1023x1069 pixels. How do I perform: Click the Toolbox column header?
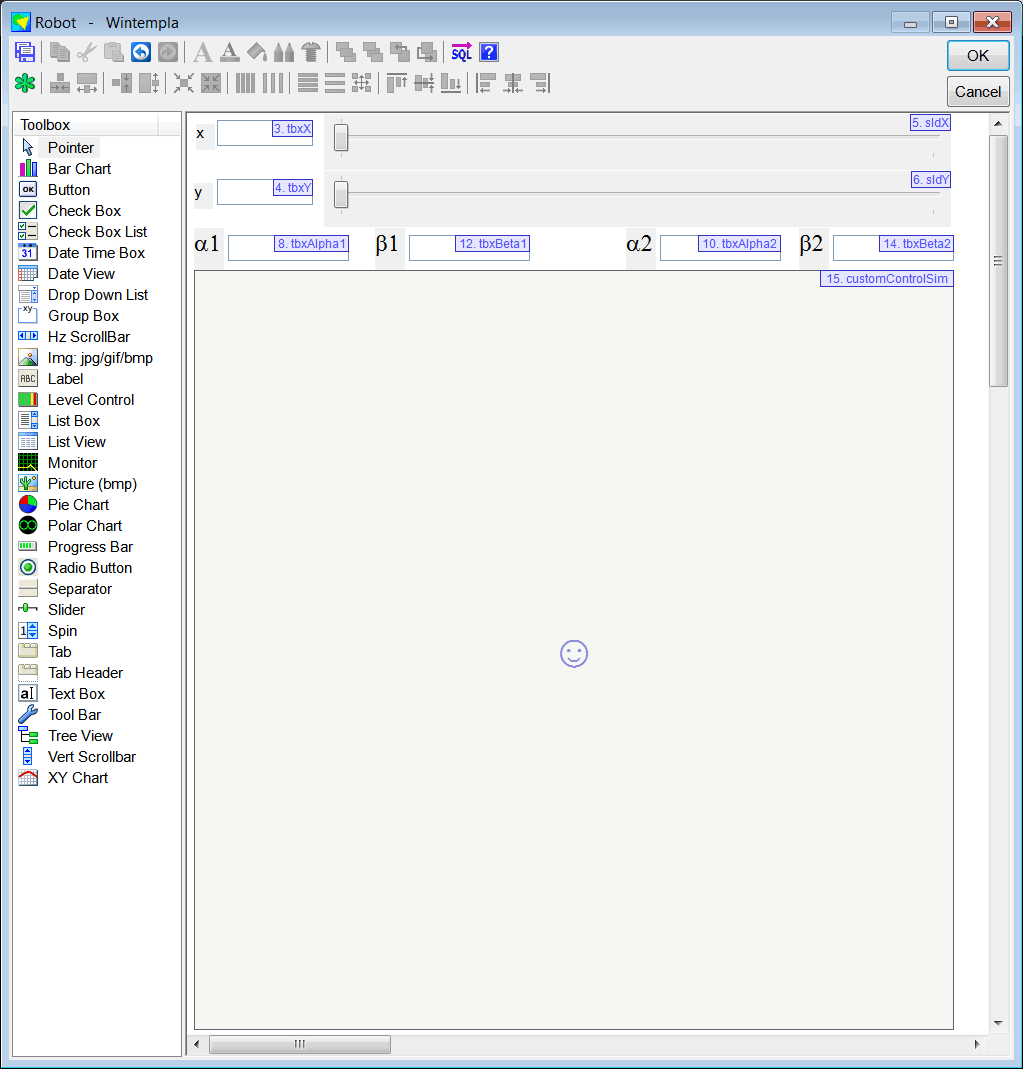click(x=87, y=125)
